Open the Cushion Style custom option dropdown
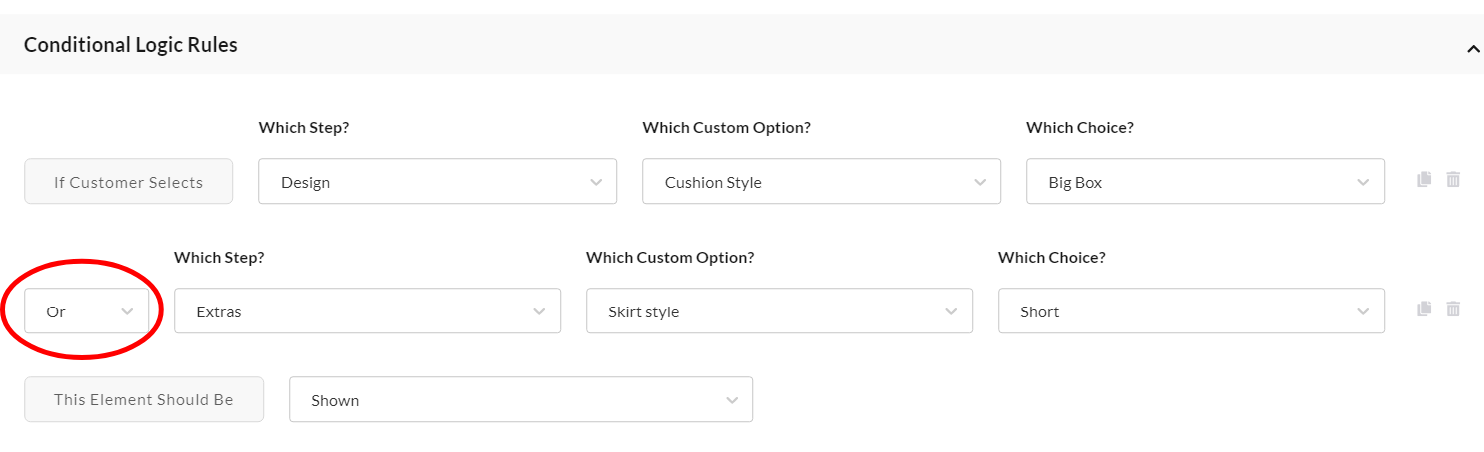 pyautogui.click(x=821, y=182)
